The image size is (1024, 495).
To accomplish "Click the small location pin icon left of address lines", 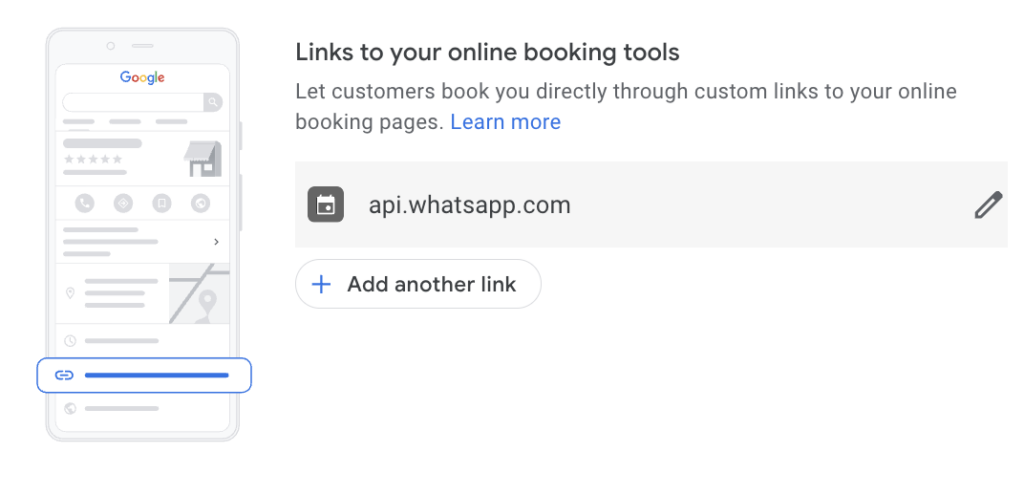I will pyautogui.click(x=70, y=293).
